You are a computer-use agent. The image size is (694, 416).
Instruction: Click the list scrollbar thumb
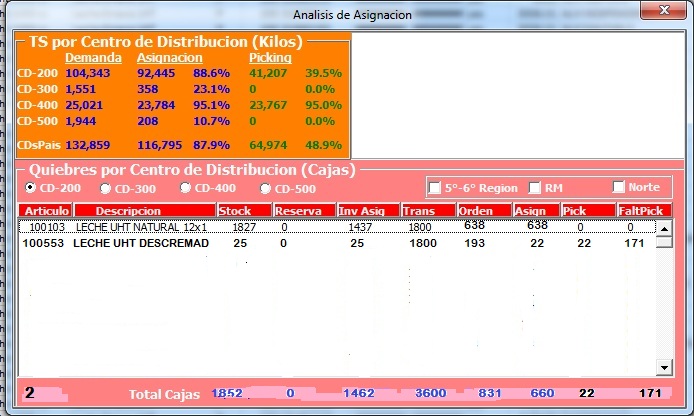[x=664, y=242]
